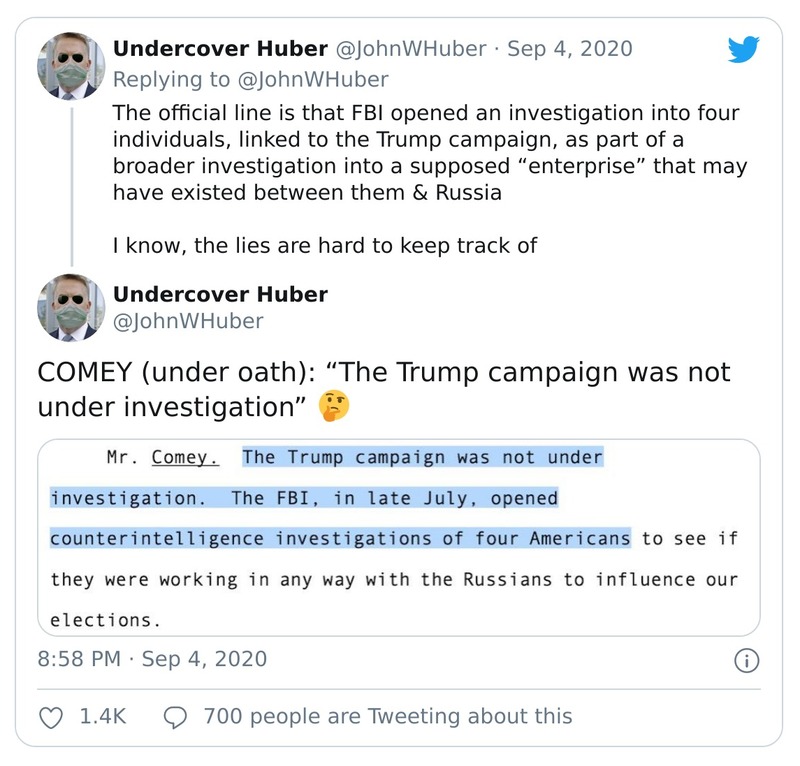Click the @JohnWHuber handle under the main name
Image resolution: width=800 pixels, height=766 pixels.
click(188, 321)
